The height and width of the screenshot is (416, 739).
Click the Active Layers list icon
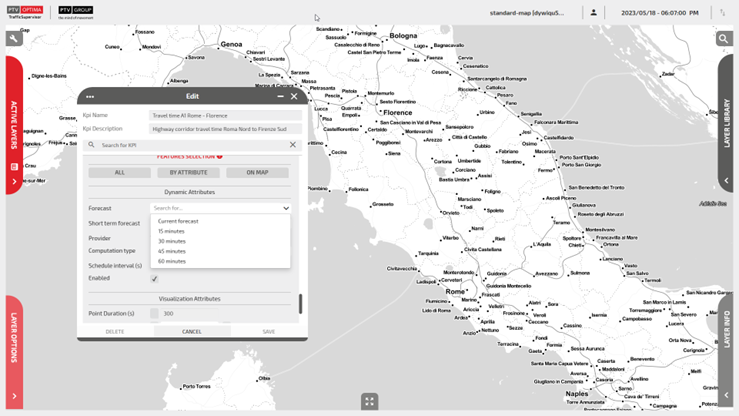click(x=14, y=167)
